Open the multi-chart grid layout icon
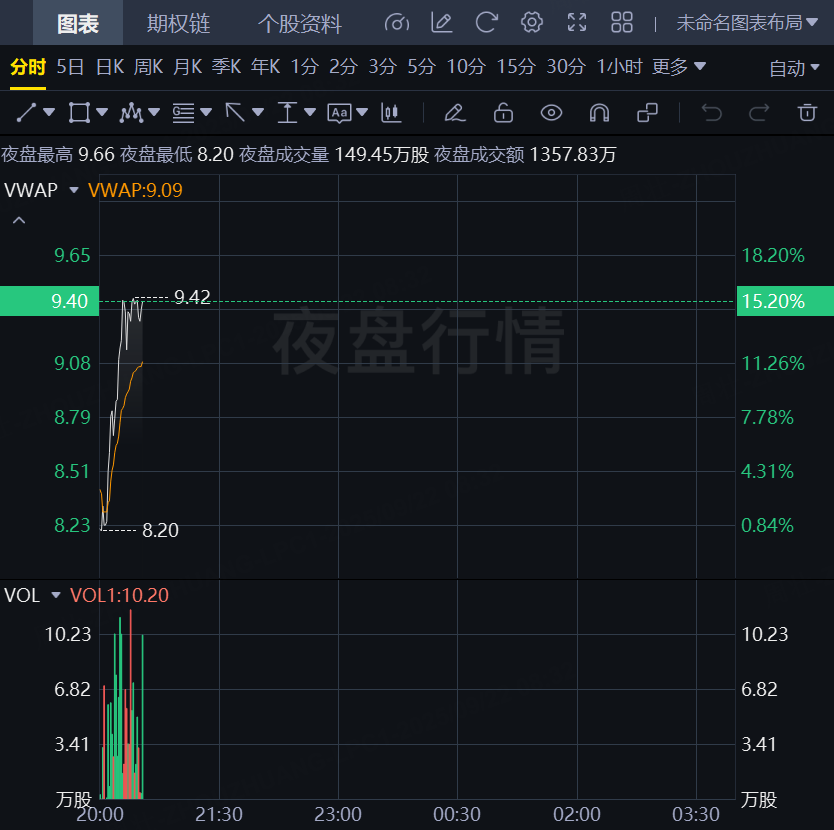The image size is (834, 830). [x=622, y=23]
